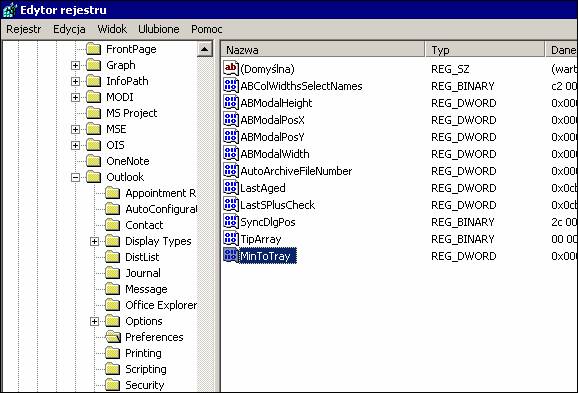Screen dimensions: 578x393
Task: Click the open Preferences folder icon
Action: (x=113, y=337)
